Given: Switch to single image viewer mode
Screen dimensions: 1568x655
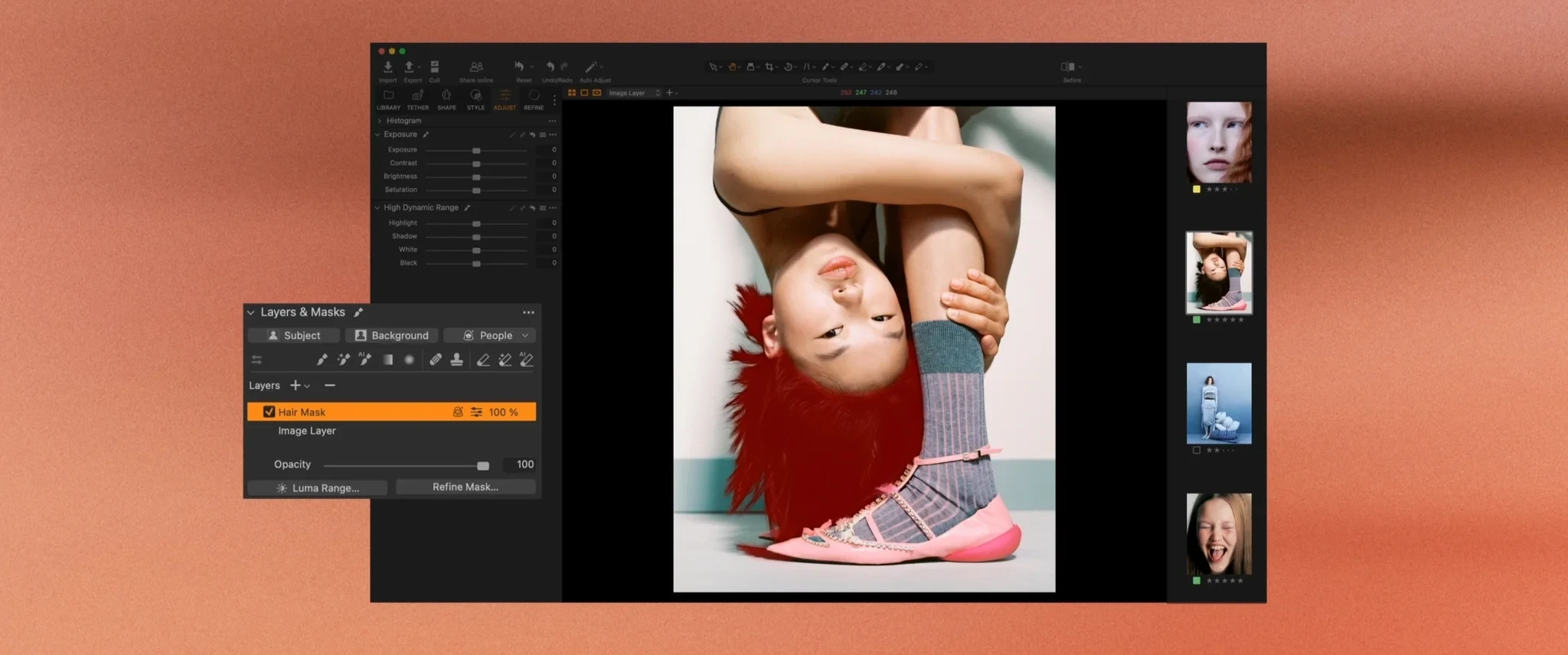Looking at the screenshot, I should click(584, 93).
